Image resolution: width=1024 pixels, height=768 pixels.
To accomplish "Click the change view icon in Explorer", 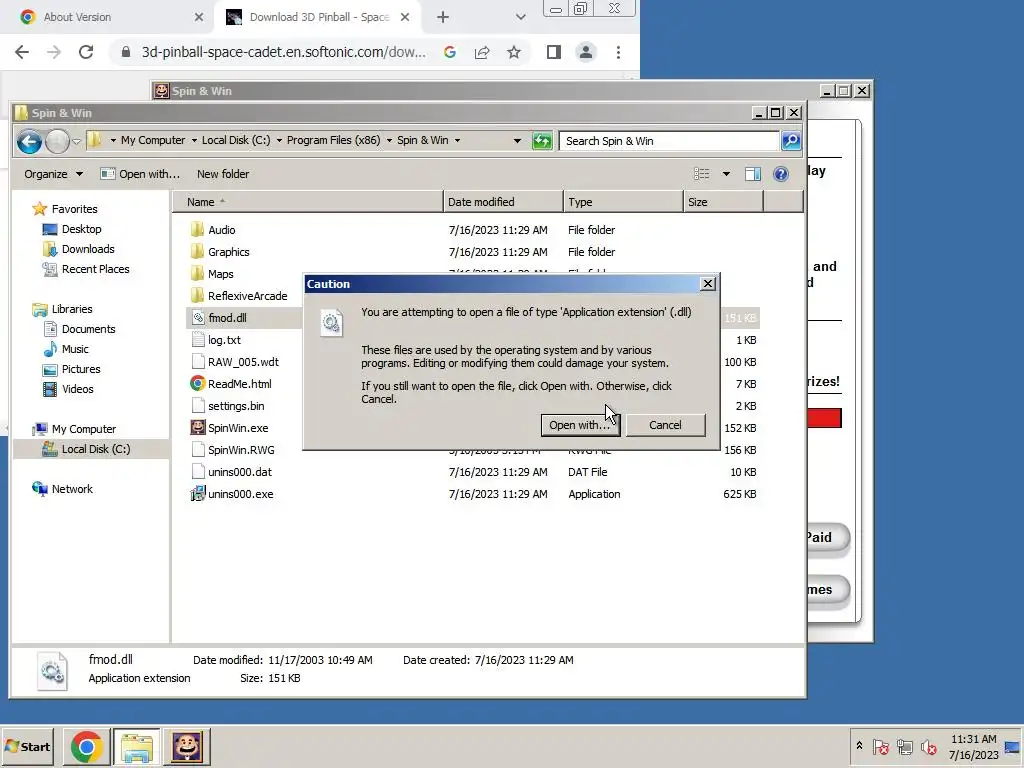I will (x=701, y=174).
